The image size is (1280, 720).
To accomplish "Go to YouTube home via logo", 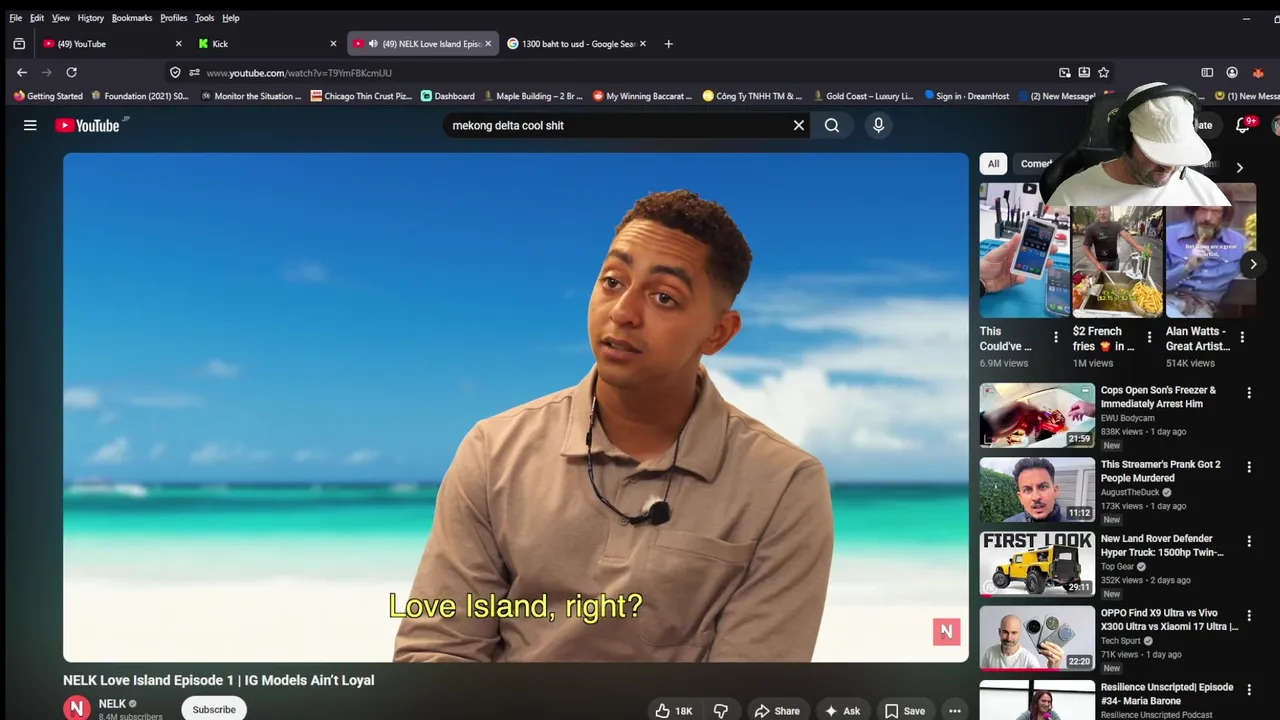I will [x=87, y=125].
